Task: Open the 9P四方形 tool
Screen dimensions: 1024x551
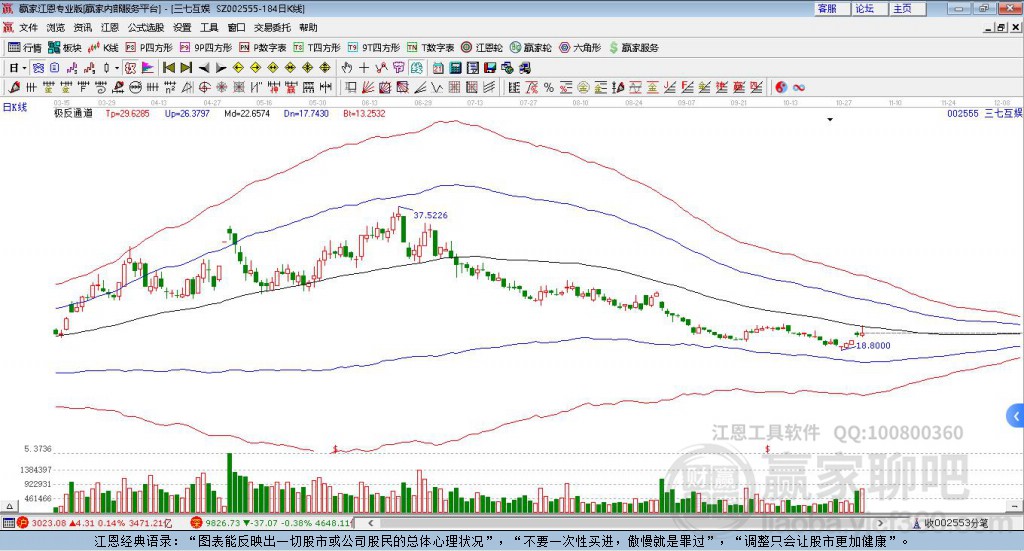Action: pos(206,48)
